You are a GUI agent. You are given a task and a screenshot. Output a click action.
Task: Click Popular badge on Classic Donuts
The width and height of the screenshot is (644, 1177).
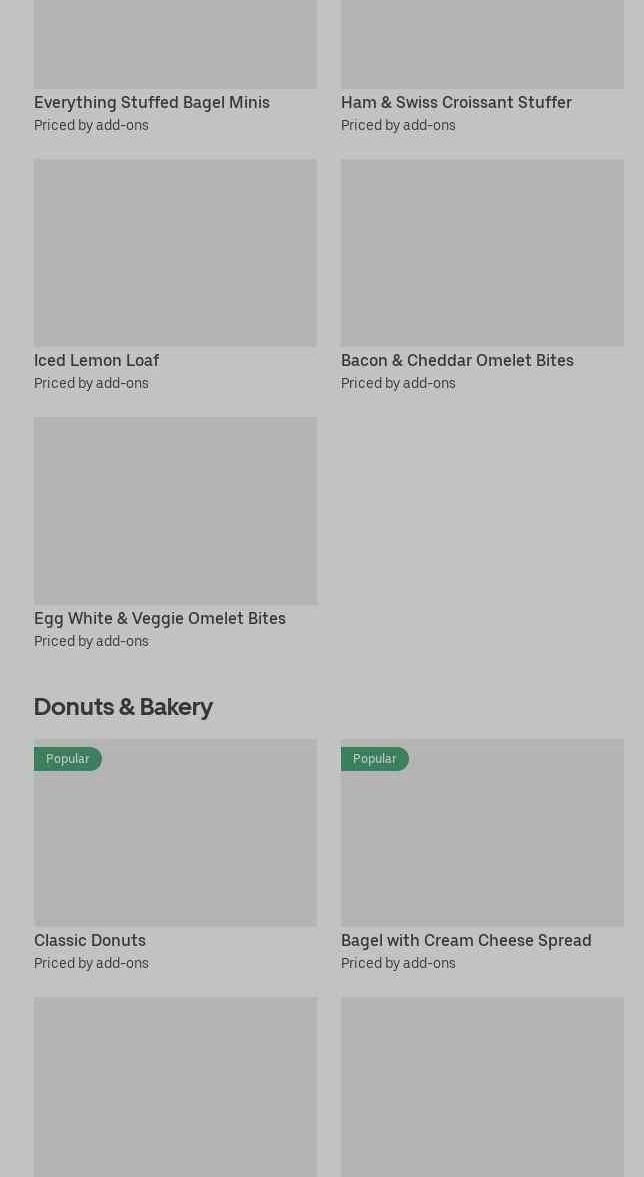click(x=68, y=759)
